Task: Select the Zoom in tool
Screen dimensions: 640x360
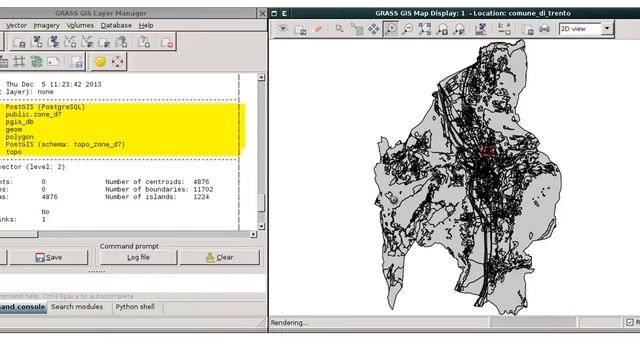Action: tap(391, 29)
